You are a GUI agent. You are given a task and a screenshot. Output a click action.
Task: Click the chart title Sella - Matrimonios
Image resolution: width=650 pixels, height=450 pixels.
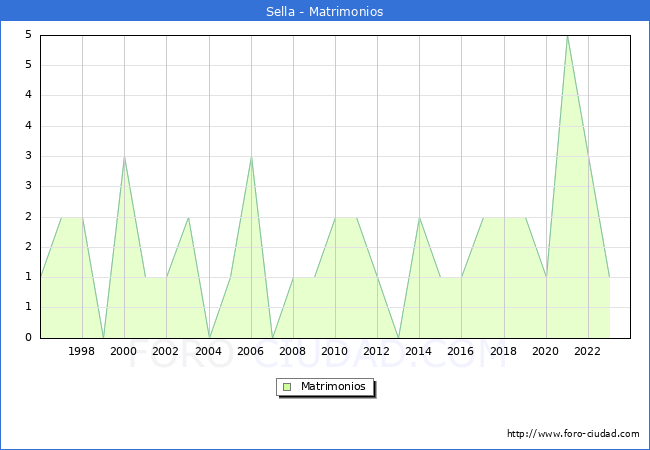(325, 12)
